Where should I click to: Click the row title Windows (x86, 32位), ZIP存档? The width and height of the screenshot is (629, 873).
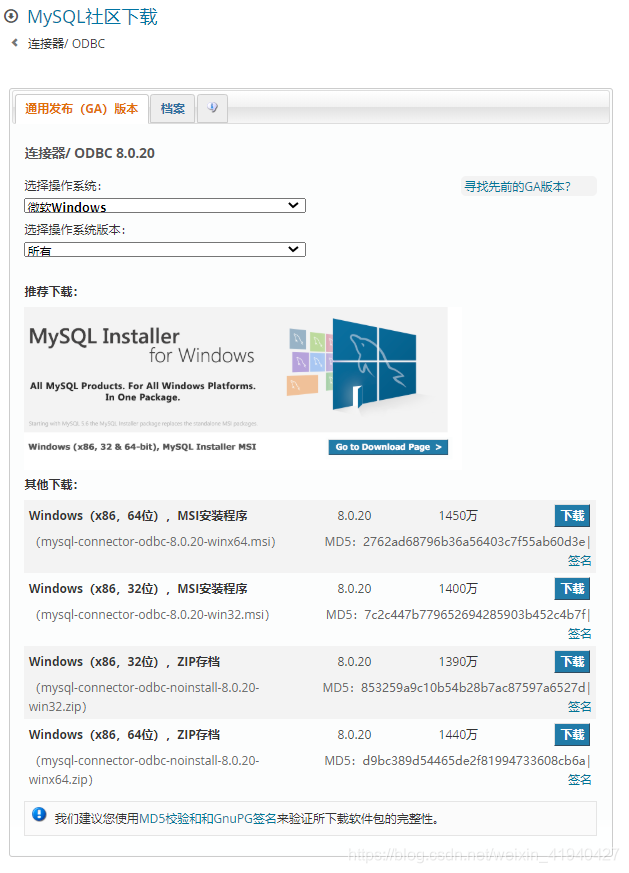[x=124, y=661]
